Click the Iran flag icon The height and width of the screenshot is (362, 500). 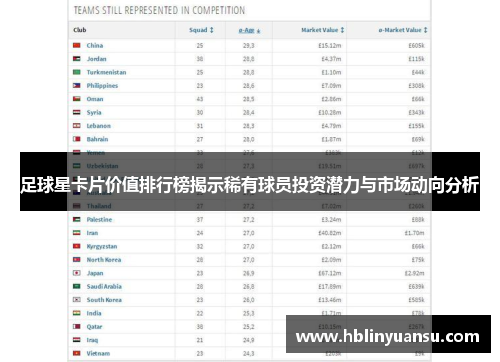coord(77,233)
